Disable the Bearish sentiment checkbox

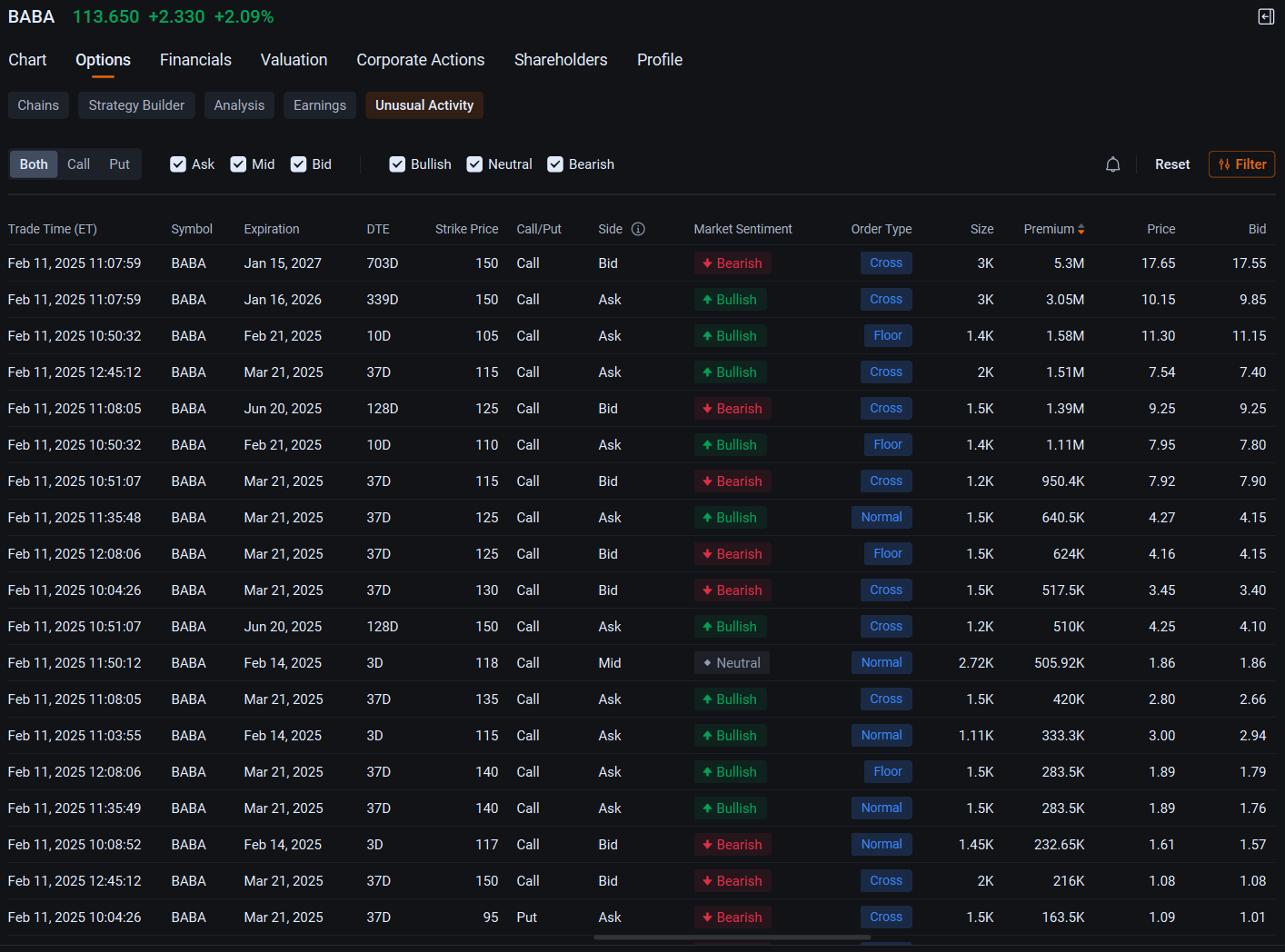(555, 164)
